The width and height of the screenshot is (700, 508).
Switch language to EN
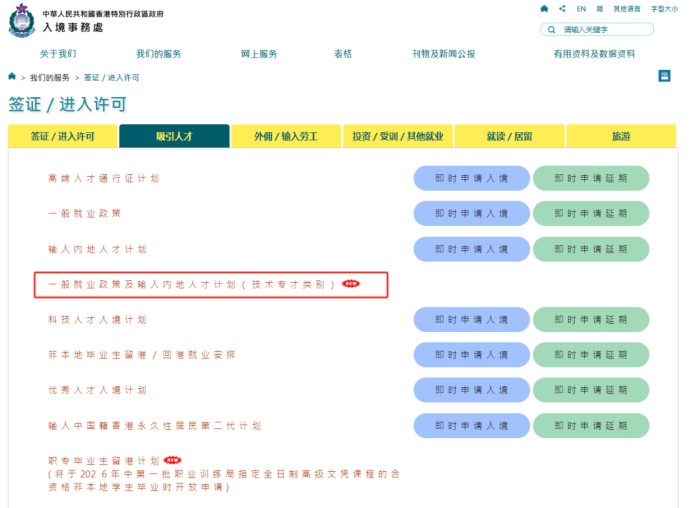pos(581,8)
